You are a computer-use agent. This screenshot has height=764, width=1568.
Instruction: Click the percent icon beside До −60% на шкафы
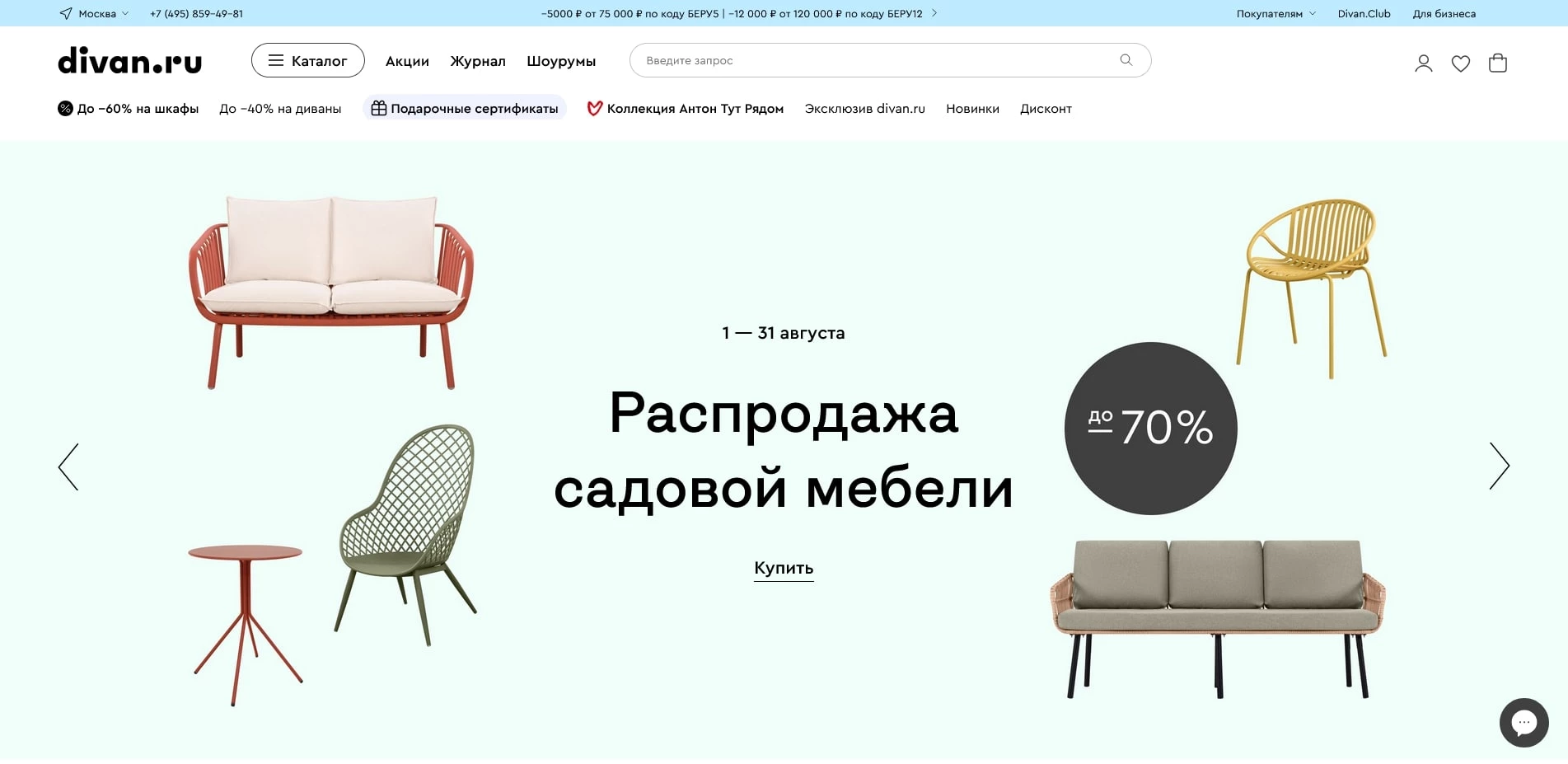[x=63, y=108]
